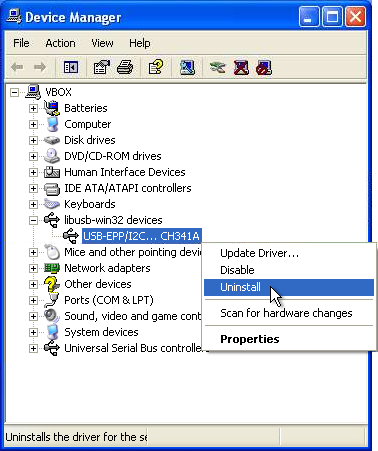Click the Human Interface Devices icon

[52, 172]
